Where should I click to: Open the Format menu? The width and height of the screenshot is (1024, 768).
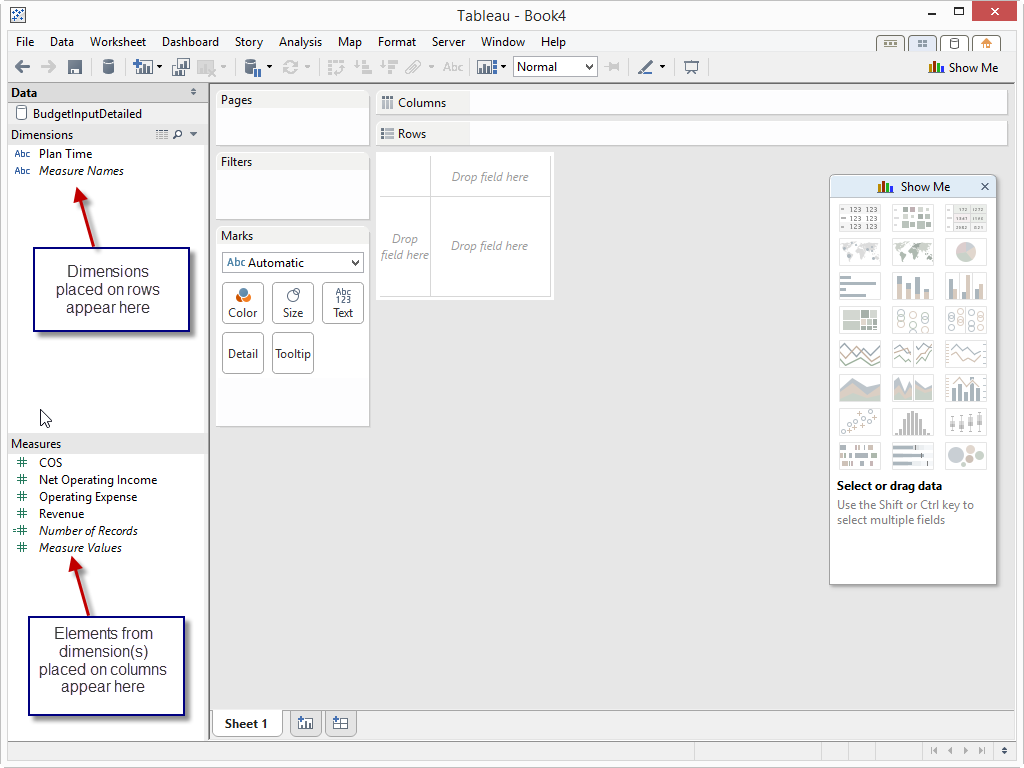pyautogui.click(x=396, y=42)
